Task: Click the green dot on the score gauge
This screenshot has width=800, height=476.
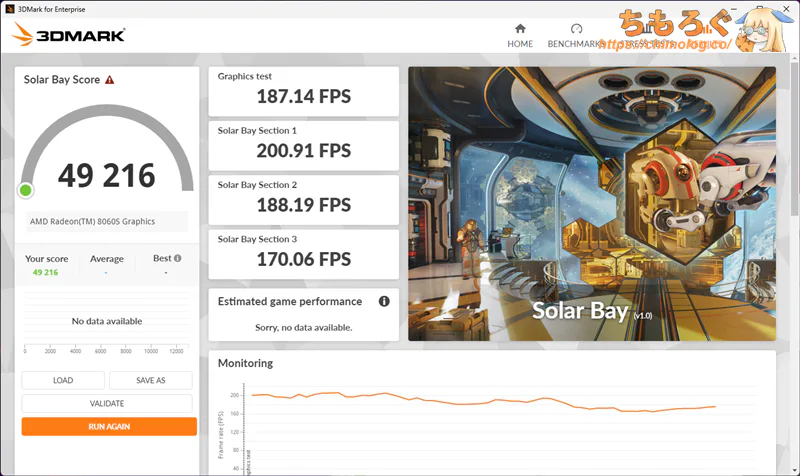Action: (x=26, y=190)
